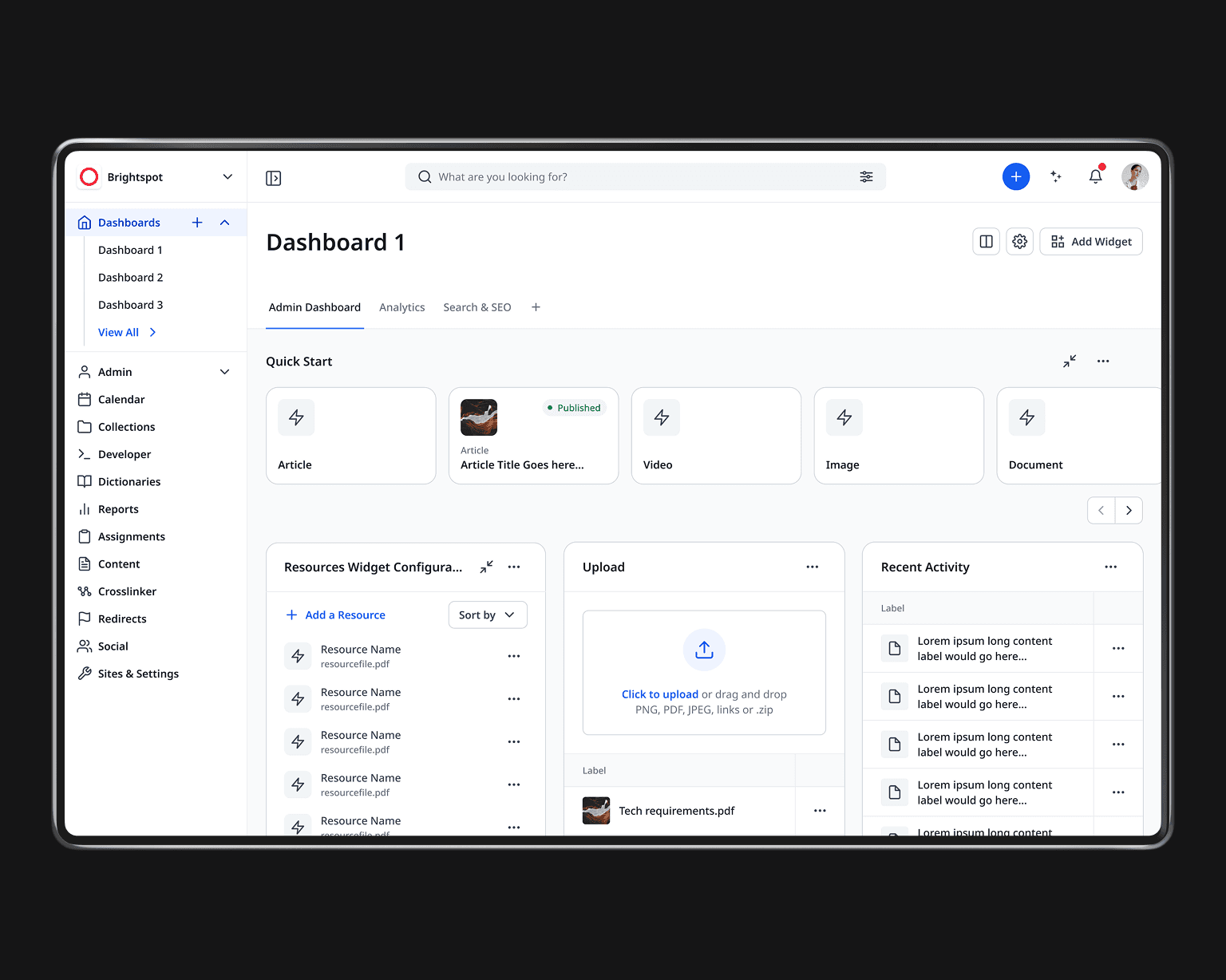Image resolution: width=1226 pixels, height=980 pixels.
Task: Open the AI assistant sparkle icon
Action: pyautogui.click(x=1056, y=176)
